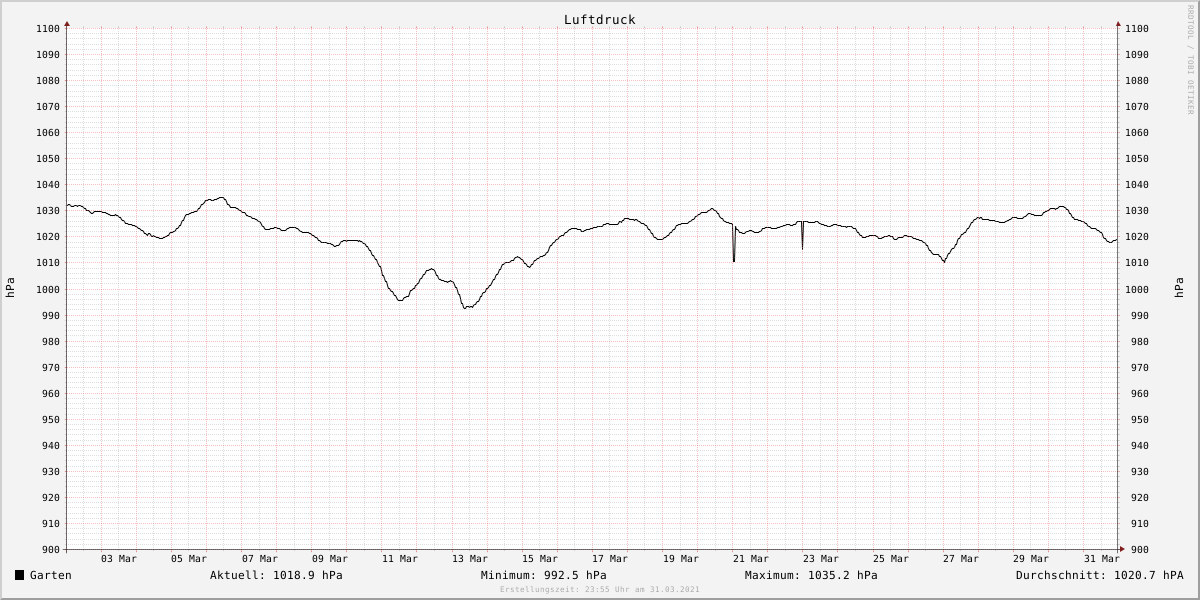
Task: Click the 03 Mar date label
Action: [x=119, y=559]
